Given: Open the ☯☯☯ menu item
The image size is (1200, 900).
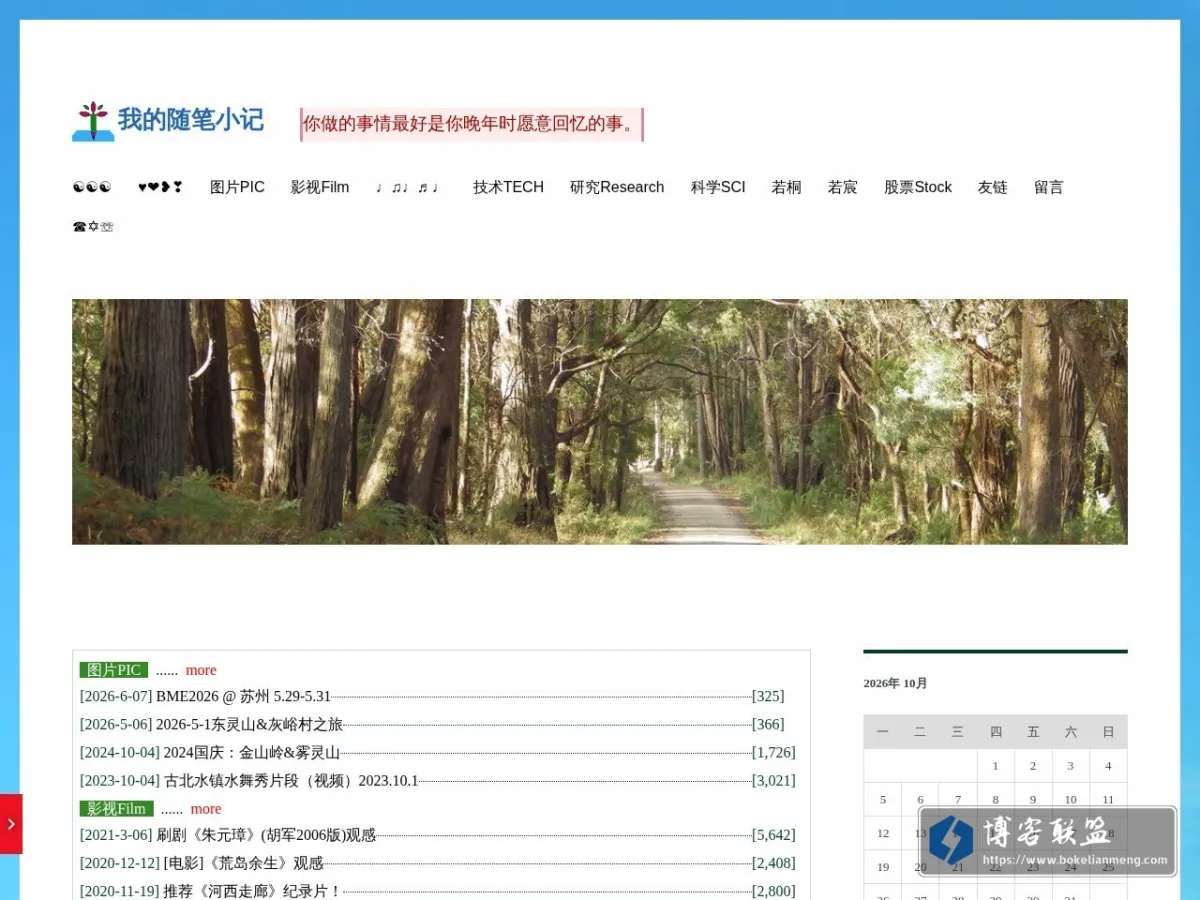Looking at the screenshot, I should [92, 187].
